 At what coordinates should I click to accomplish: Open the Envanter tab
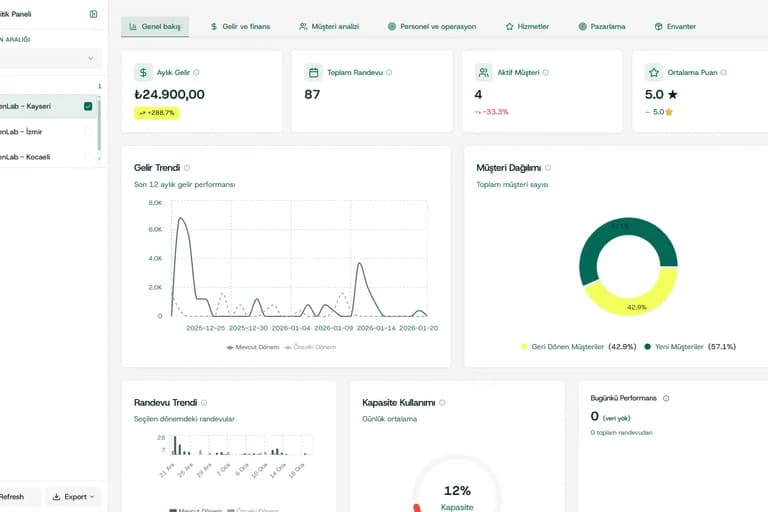pos(675,26)
